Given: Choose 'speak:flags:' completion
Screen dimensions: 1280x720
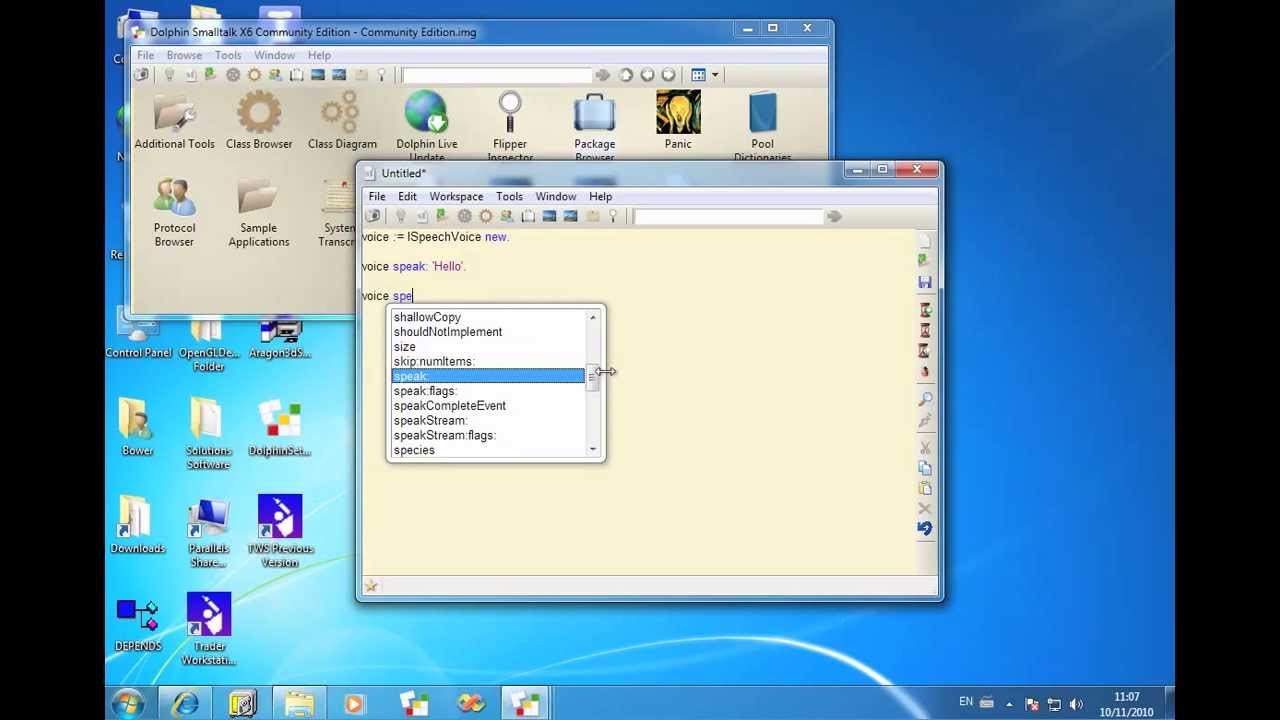Looking at the screenshot, I should point(488,391).
